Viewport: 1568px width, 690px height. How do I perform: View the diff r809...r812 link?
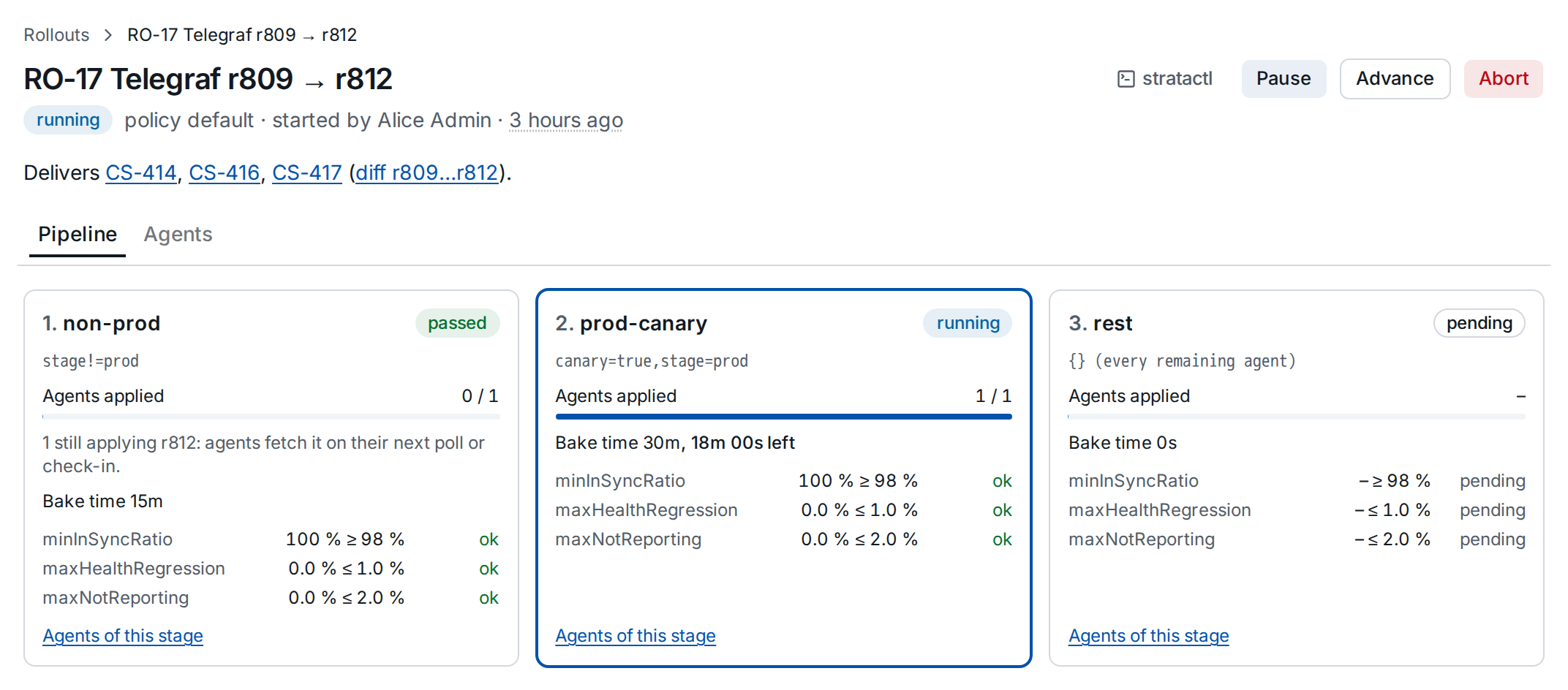pyautogui.click(x=427, y=173)
